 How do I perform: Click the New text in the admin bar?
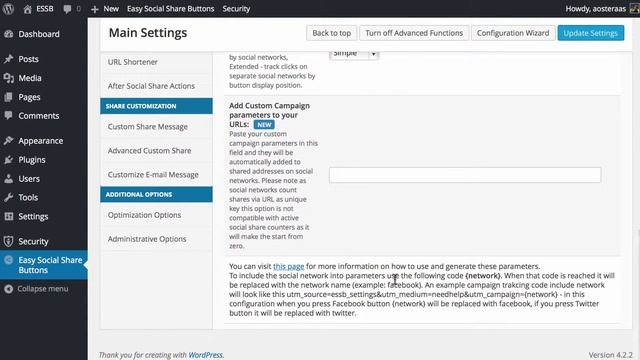point(111,9)
